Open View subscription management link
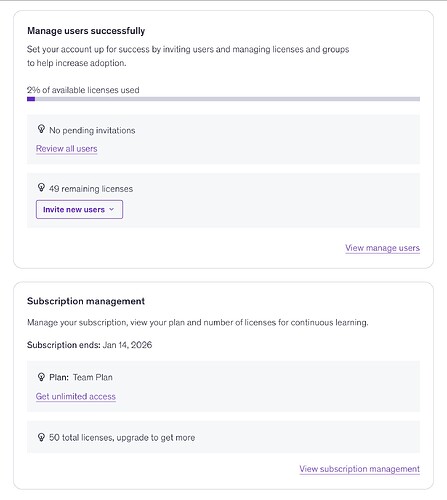 (359, 469)
